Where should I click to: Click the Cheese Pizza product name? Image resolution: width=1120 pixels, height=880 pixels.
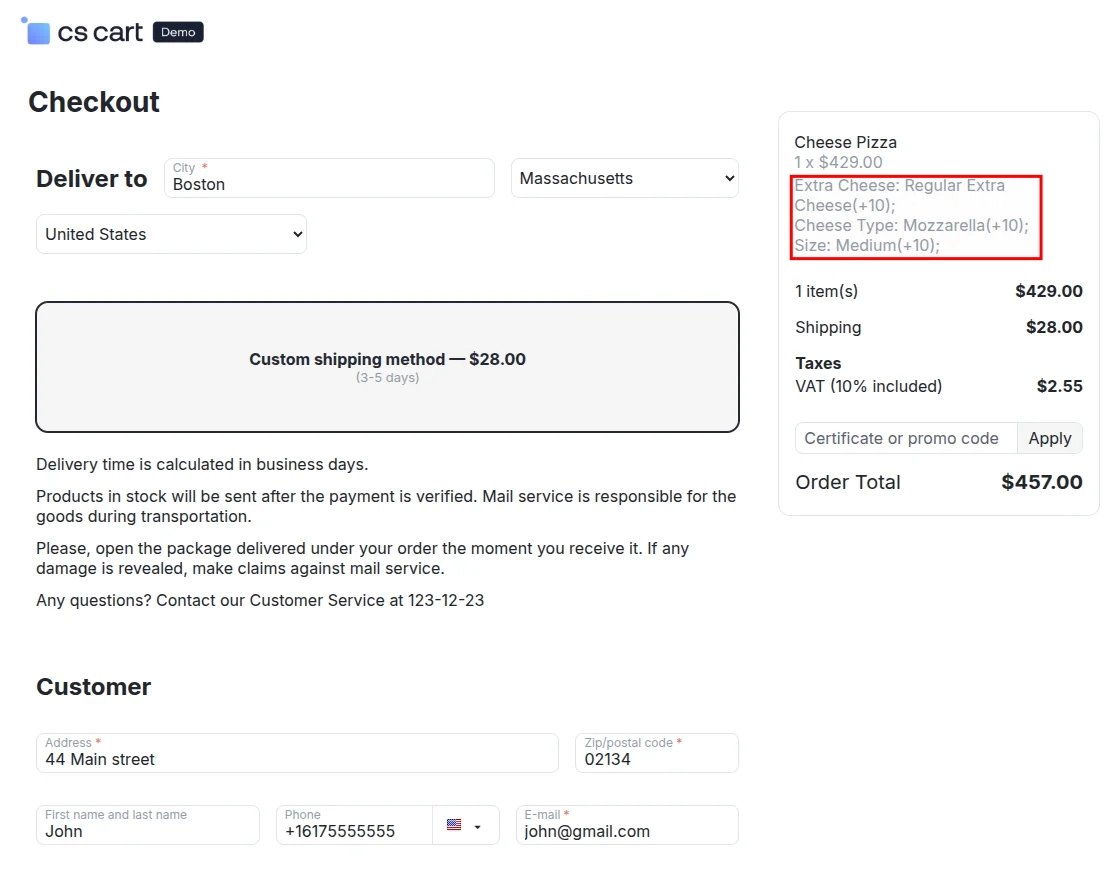(845, 142)
